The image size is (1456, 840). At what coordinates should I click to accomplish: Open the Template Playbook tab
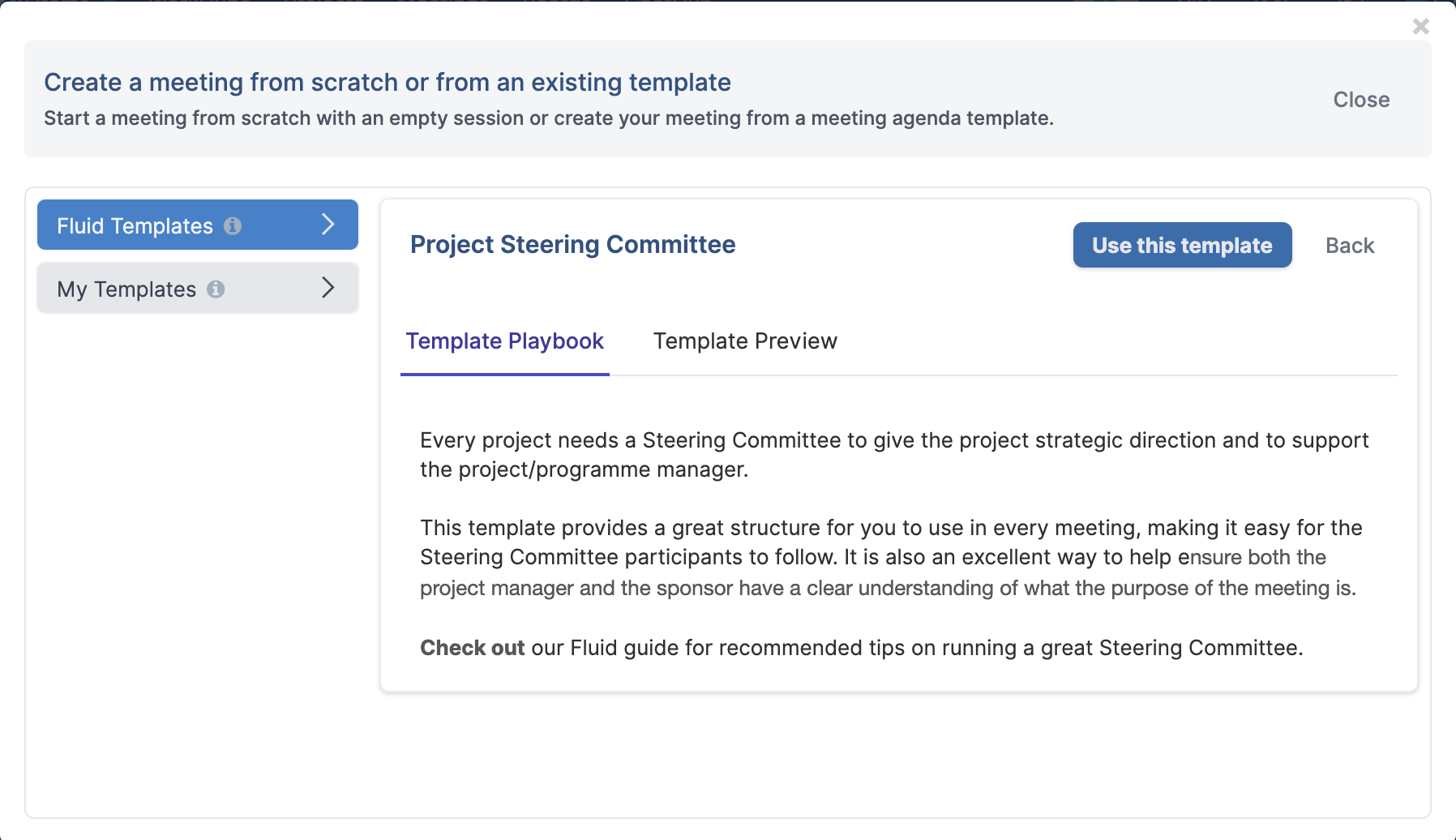click(504, 341)
